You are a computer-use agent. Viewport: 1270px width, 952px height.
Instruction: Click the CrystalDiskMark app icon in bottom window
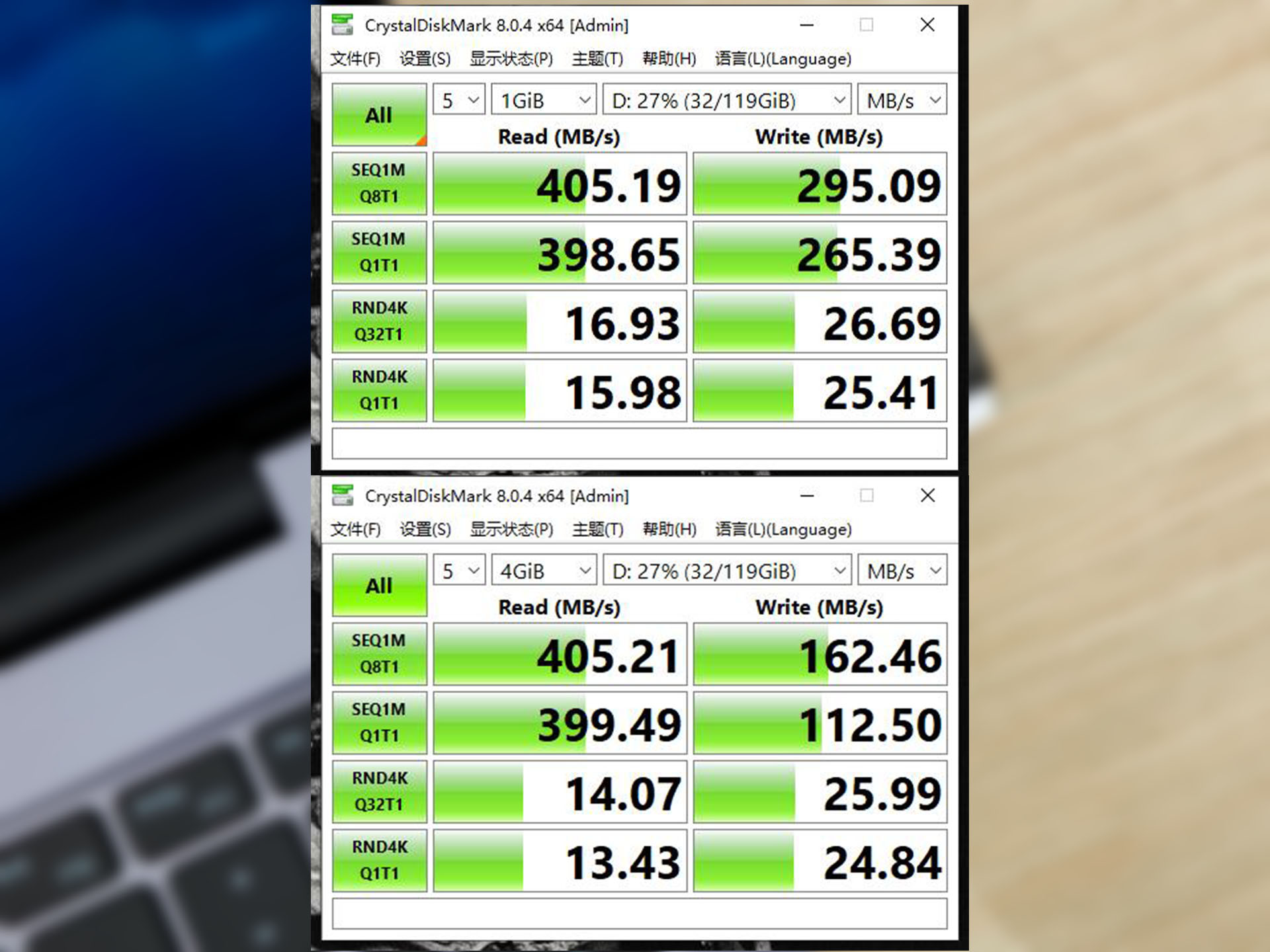tap(342, 495)
